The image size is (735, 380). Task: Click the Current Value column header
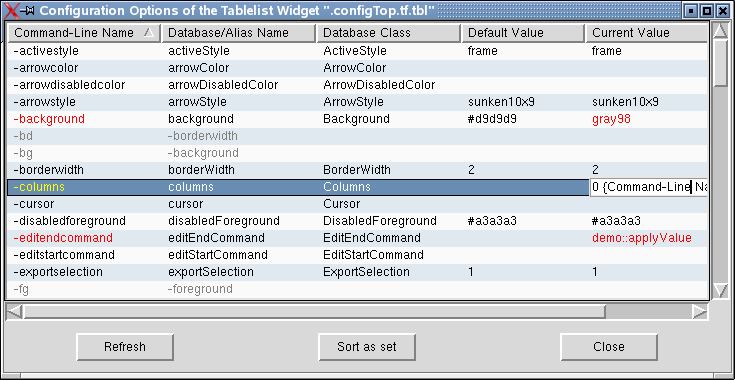click(x=646, y=33)
